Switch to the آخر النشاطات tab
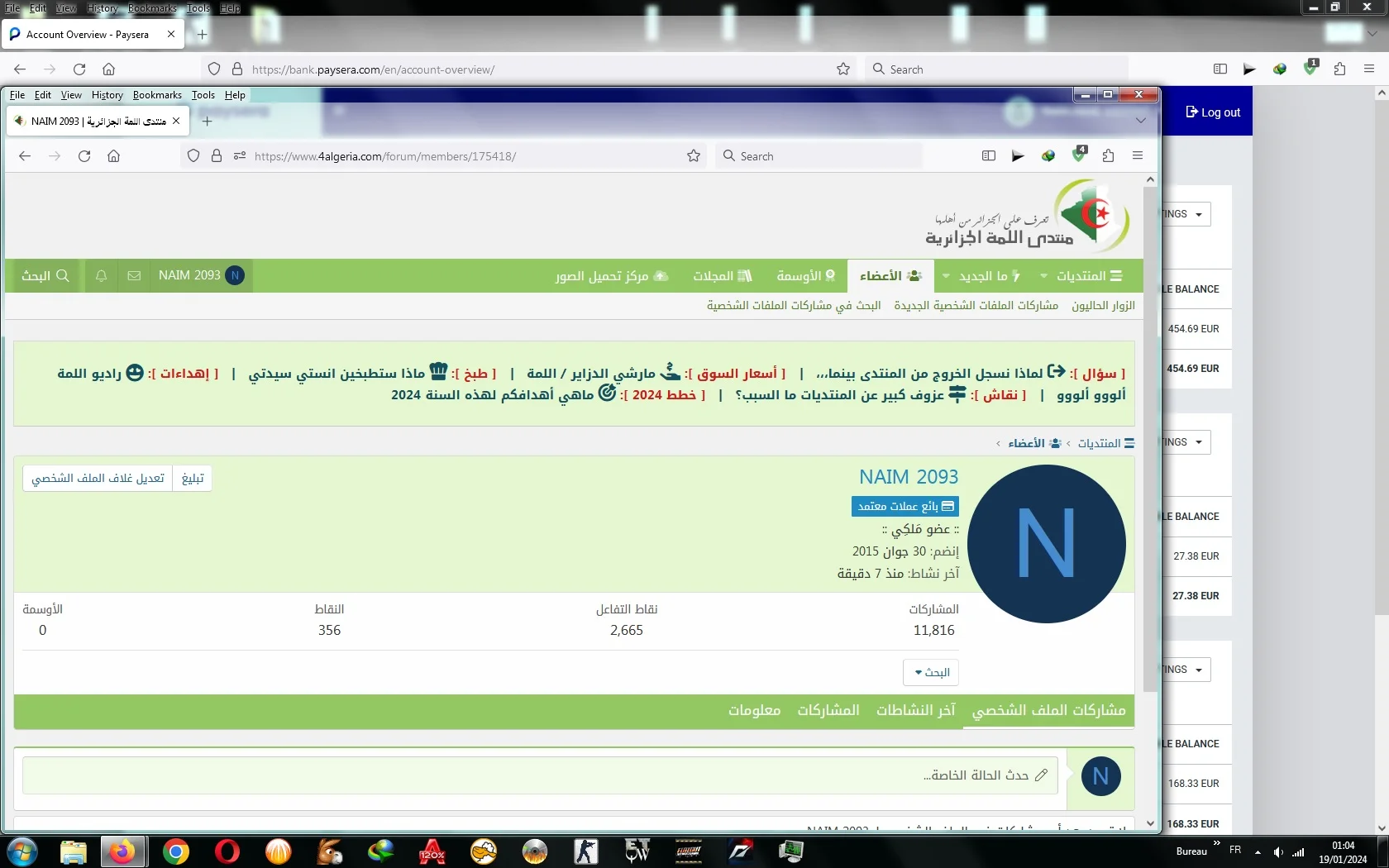 pos(915,710)
